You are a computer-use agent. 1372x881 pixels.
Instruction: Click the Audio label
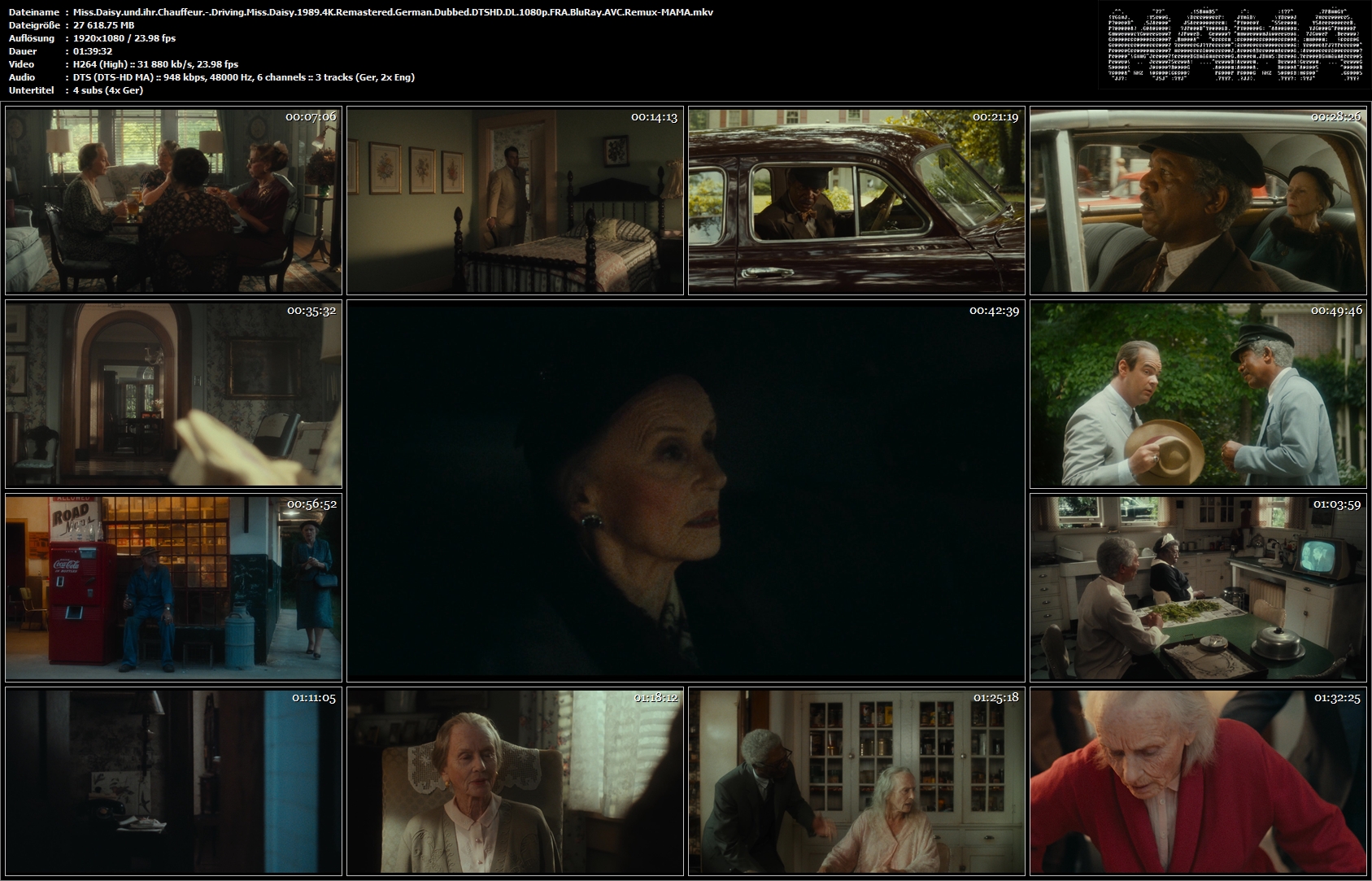(22, 77)
